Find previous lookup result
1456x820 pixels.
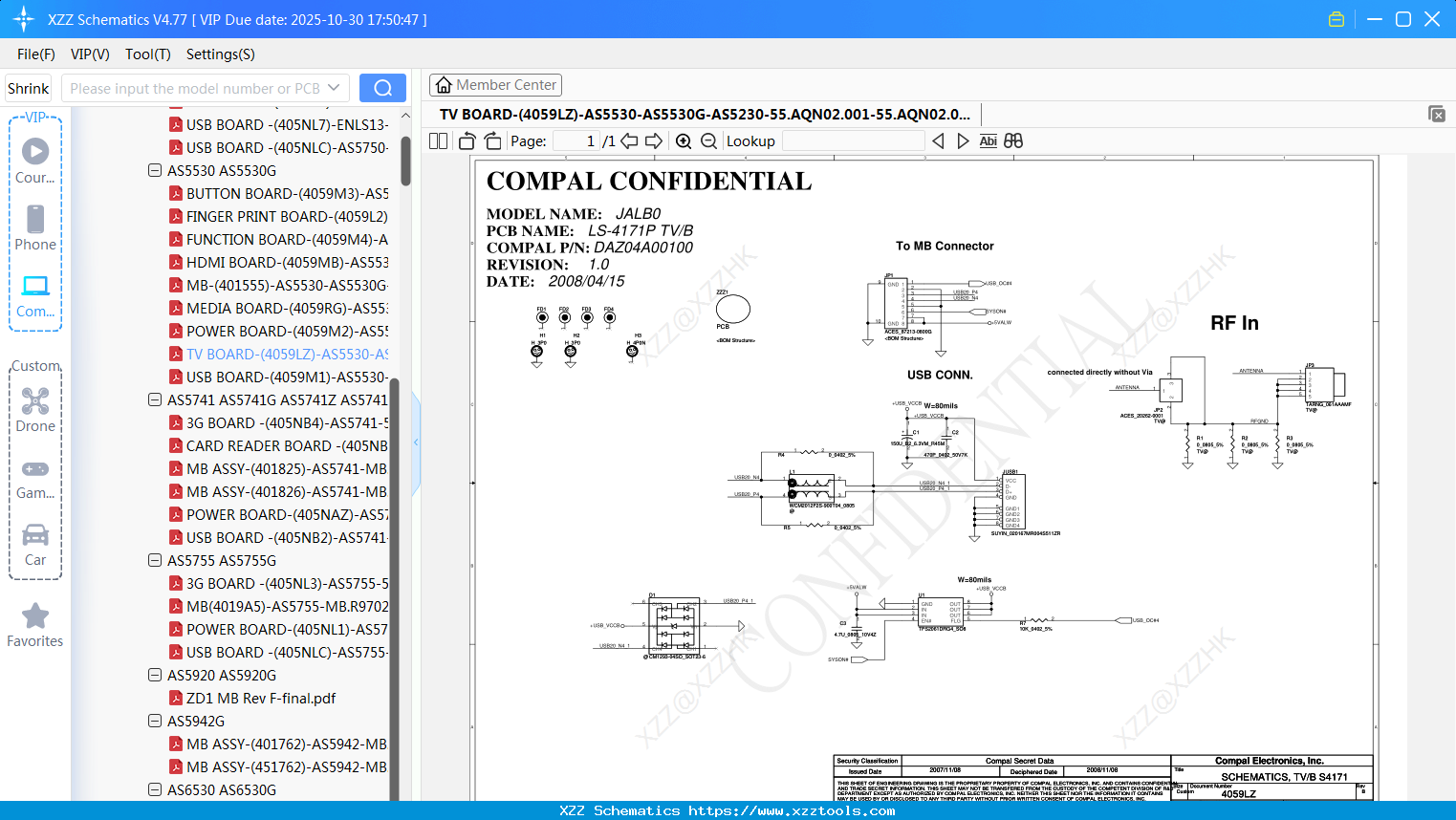[938, 140]
